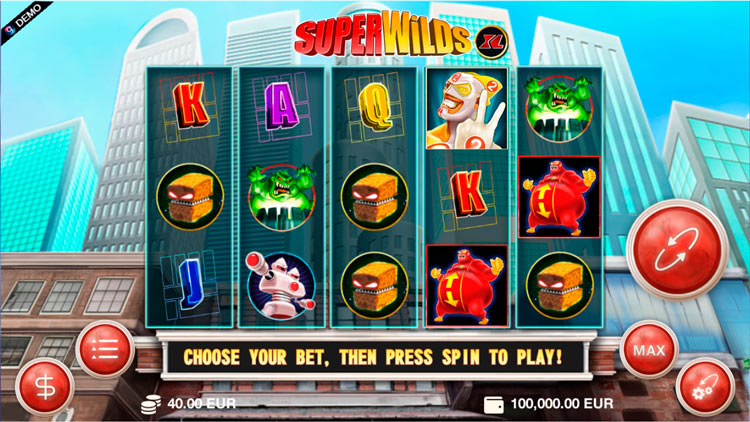Click the 'Choose your bet' message banner
The width and height of the screenshot is (750, 422).
coord(374,357)
